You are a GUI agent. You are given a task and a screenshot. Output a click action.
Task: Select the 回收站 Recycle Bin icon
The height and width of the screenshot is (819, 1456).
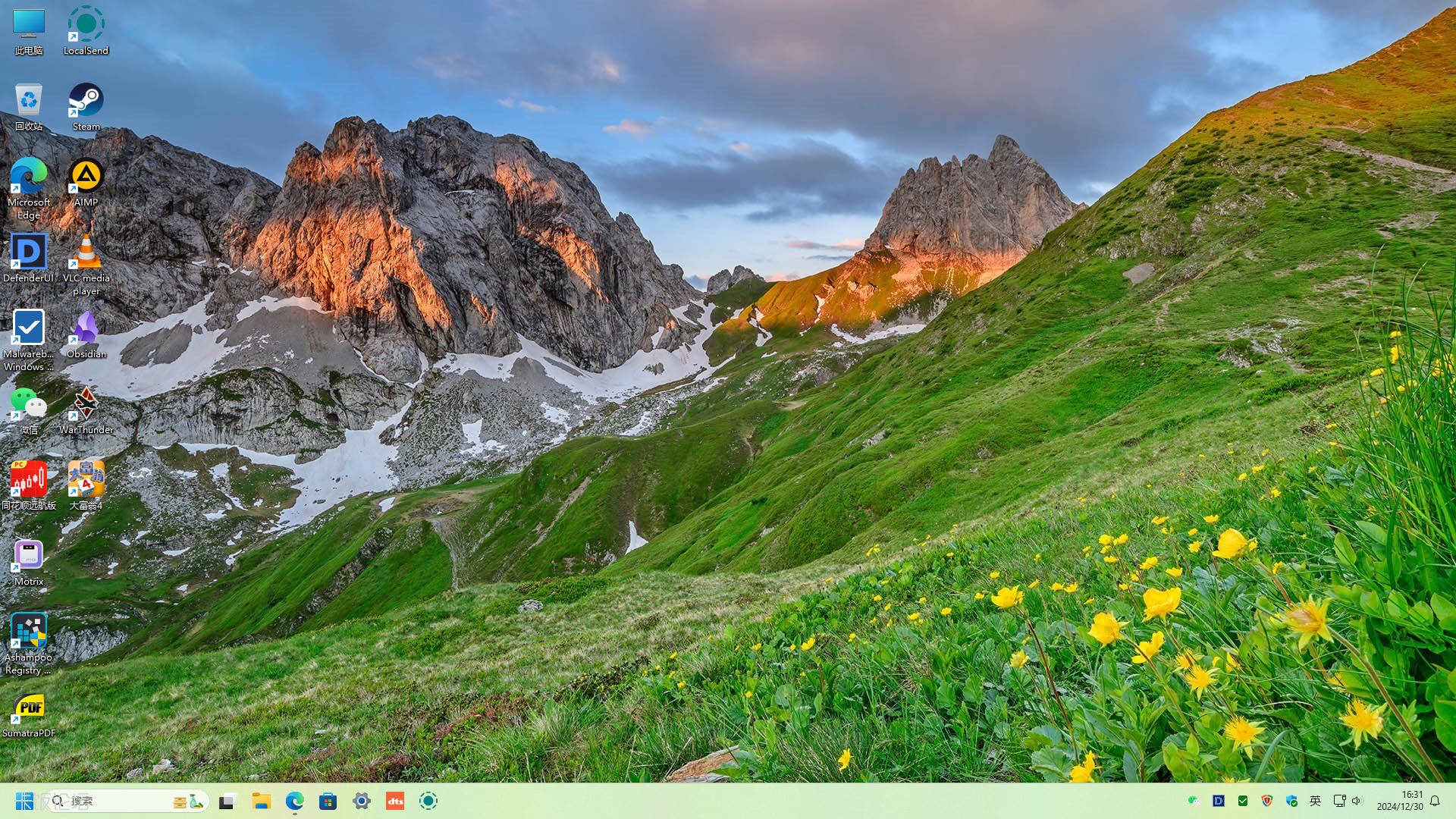[29, 107]
